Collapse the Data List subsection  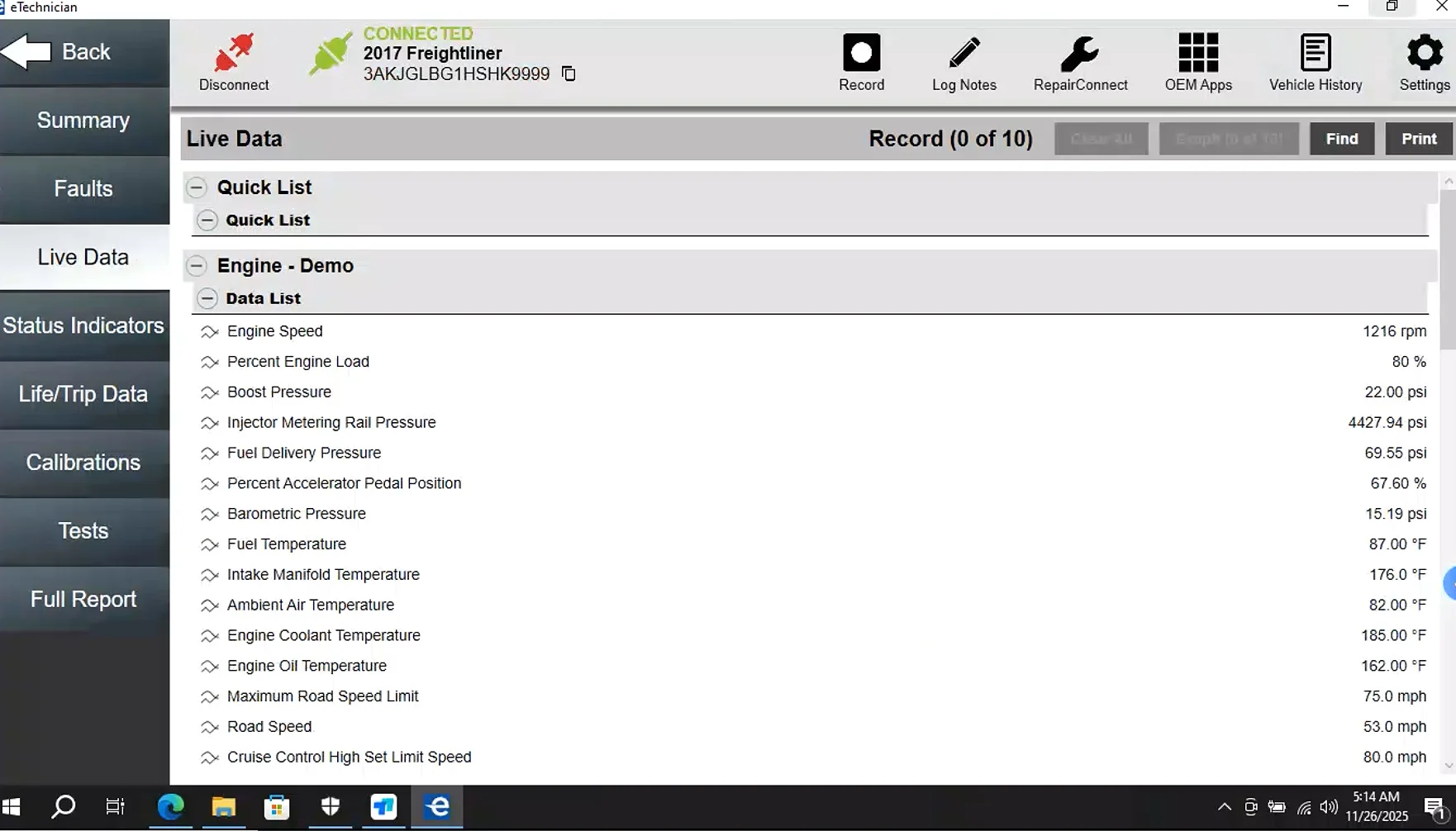(x=207, y=298)
